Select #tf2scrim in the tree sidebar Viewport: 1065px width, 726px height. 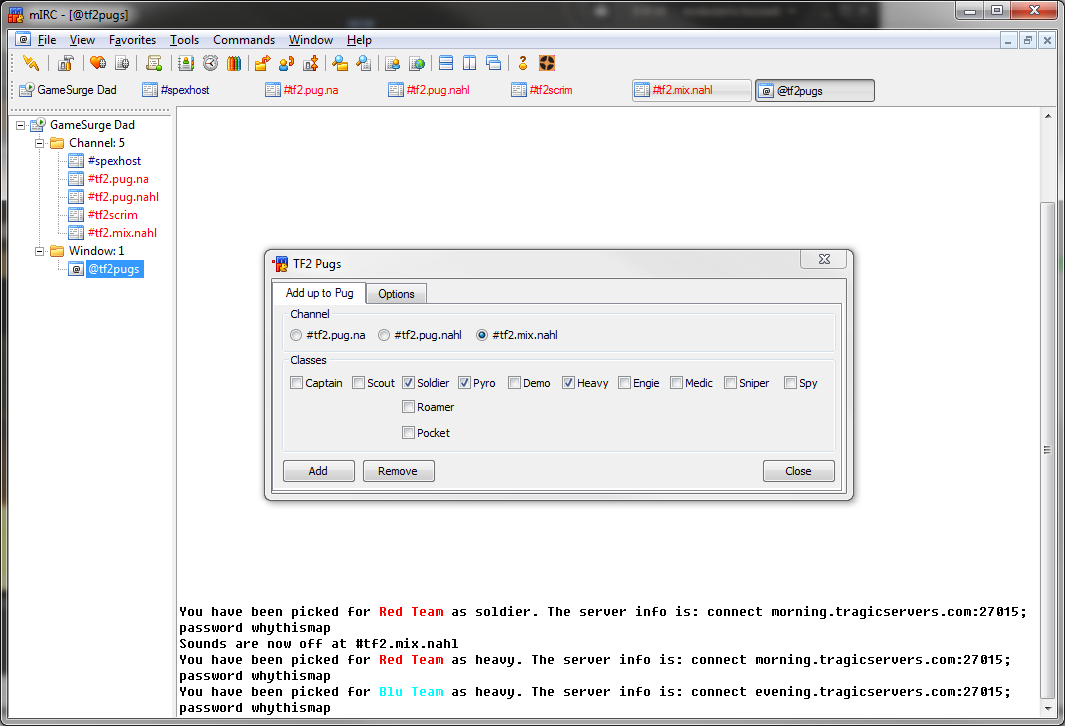(x=112, y=215)
